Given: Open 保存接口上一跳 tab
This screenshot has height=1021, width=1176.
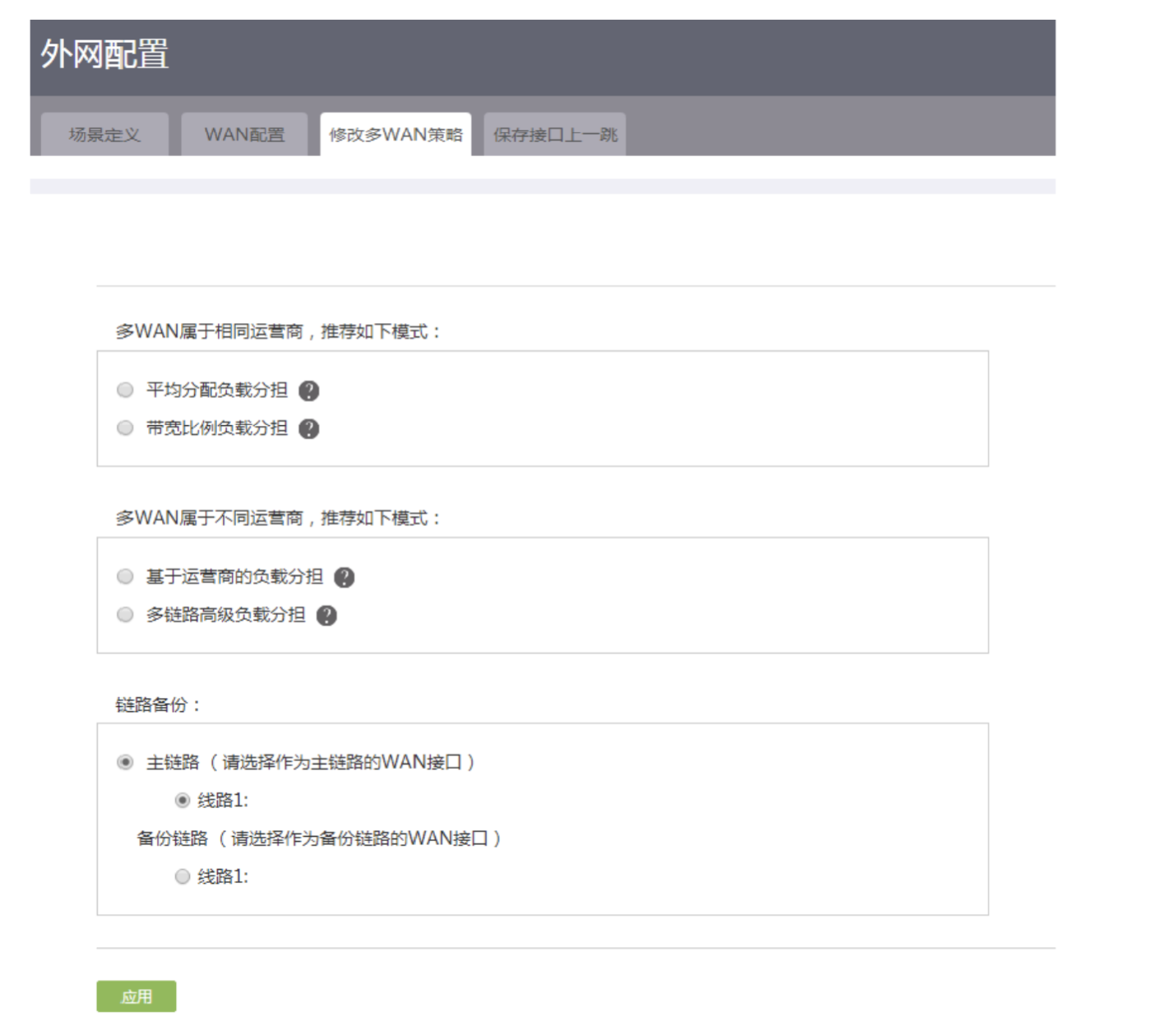Looking at the screenshot, I should pyautogui.click(x=555, y=134).
